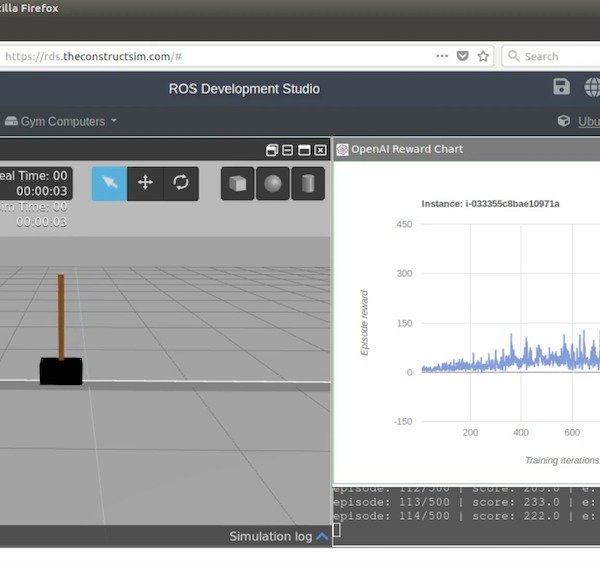Click the save floppy disk icon
The width and height of the screenshot is (600, 562).
pyautogui.click(x=561, y=88)
